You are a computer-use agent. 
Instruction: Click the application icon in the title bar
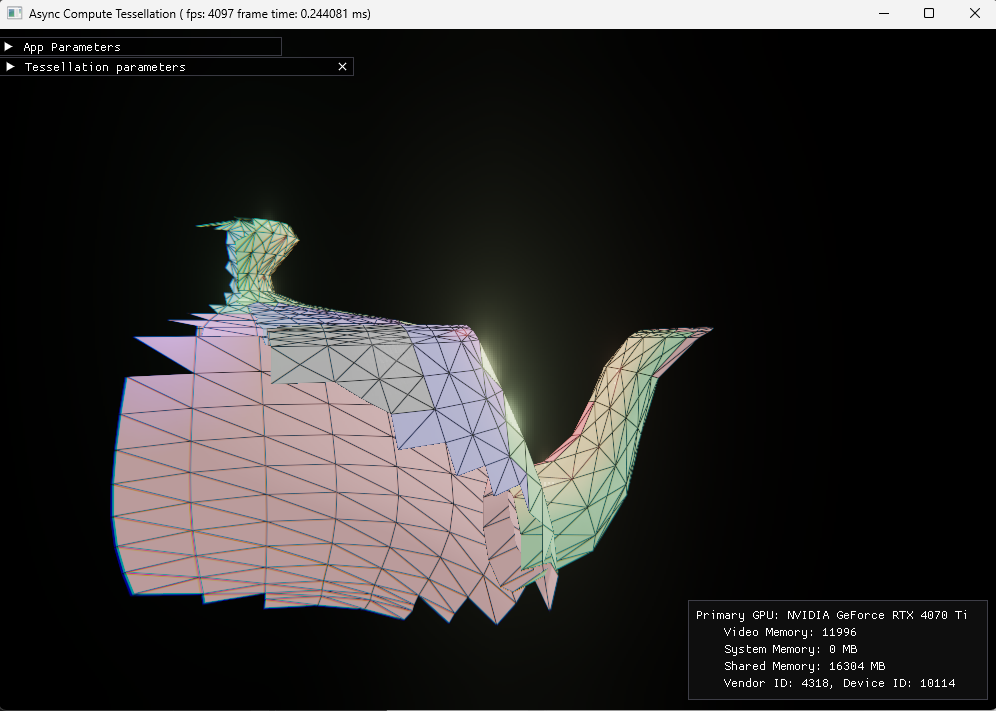click(15, 13)
